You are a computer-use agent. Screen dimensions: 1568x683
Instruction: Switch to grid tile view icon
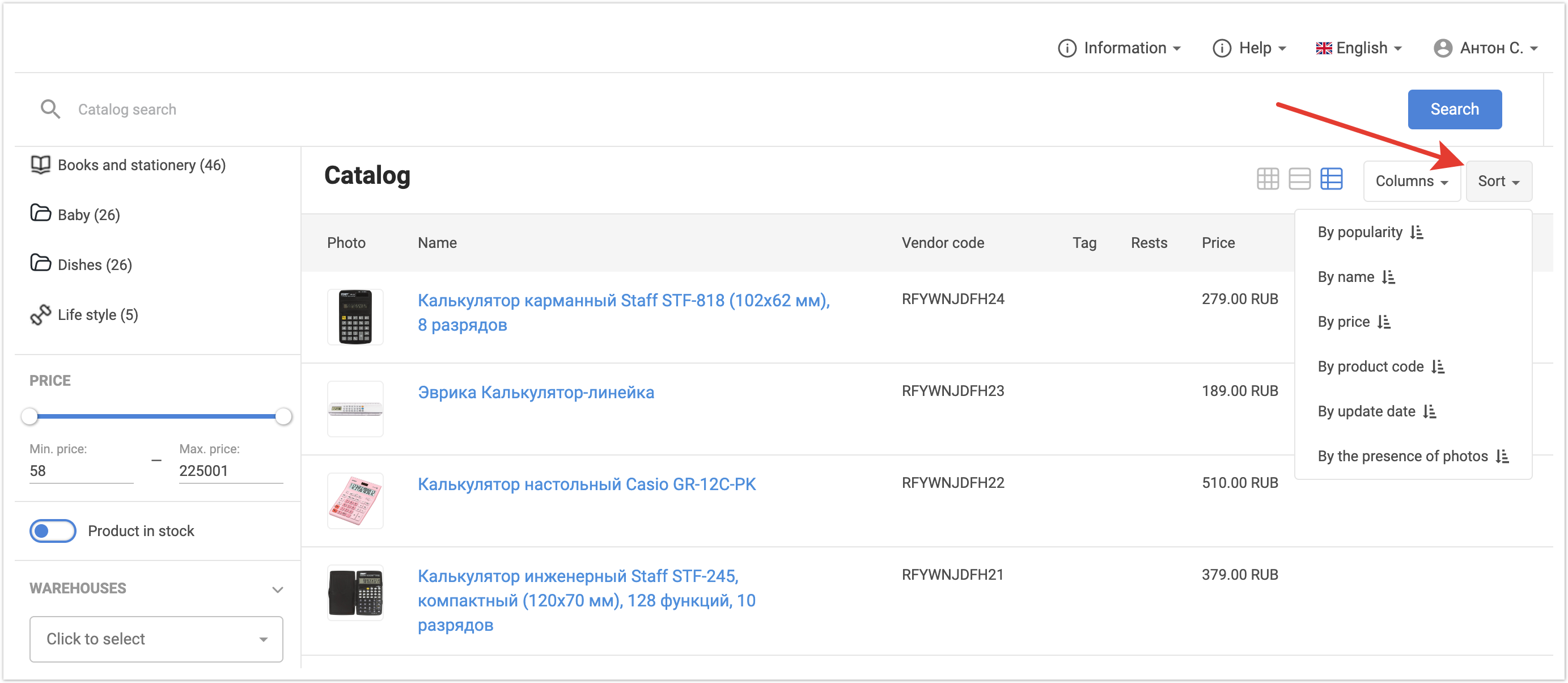pyautogui.click(x=1268, y=179)
